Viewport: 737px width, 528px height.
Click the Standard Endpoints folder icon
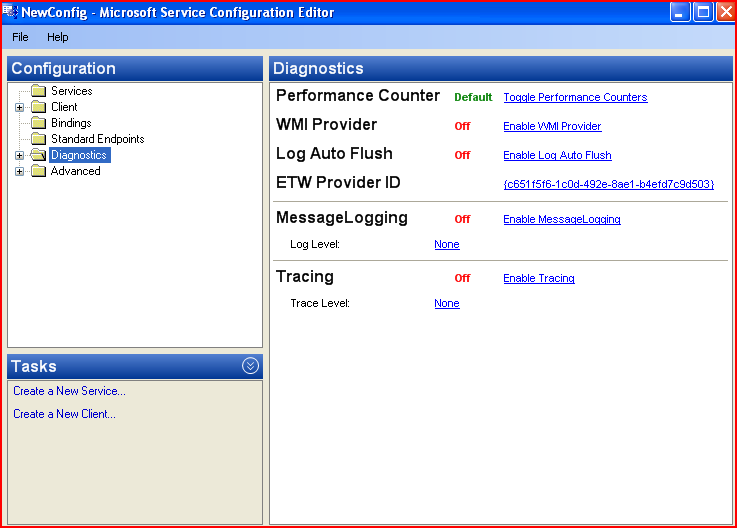point(39,139)
